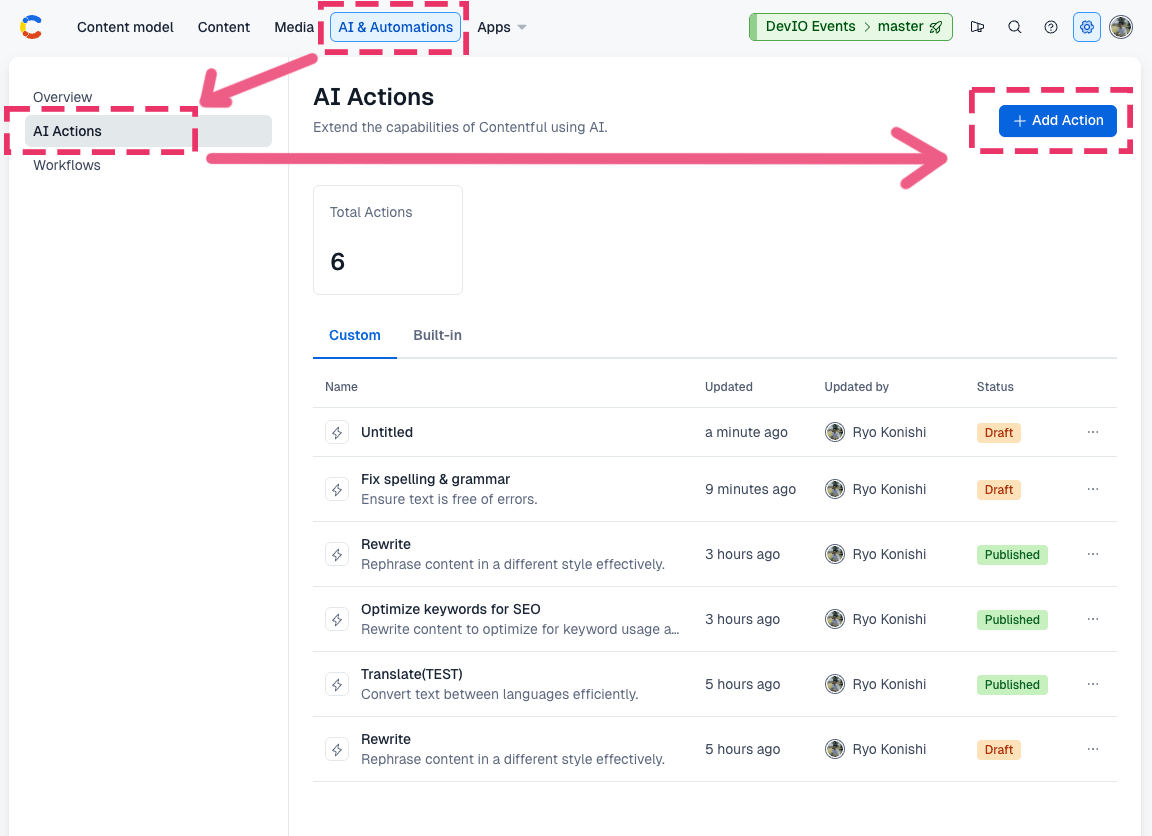1152x836 pixels.
Task: Click the avatar in Fix spelling & grammar row
Action: [835, 489]
